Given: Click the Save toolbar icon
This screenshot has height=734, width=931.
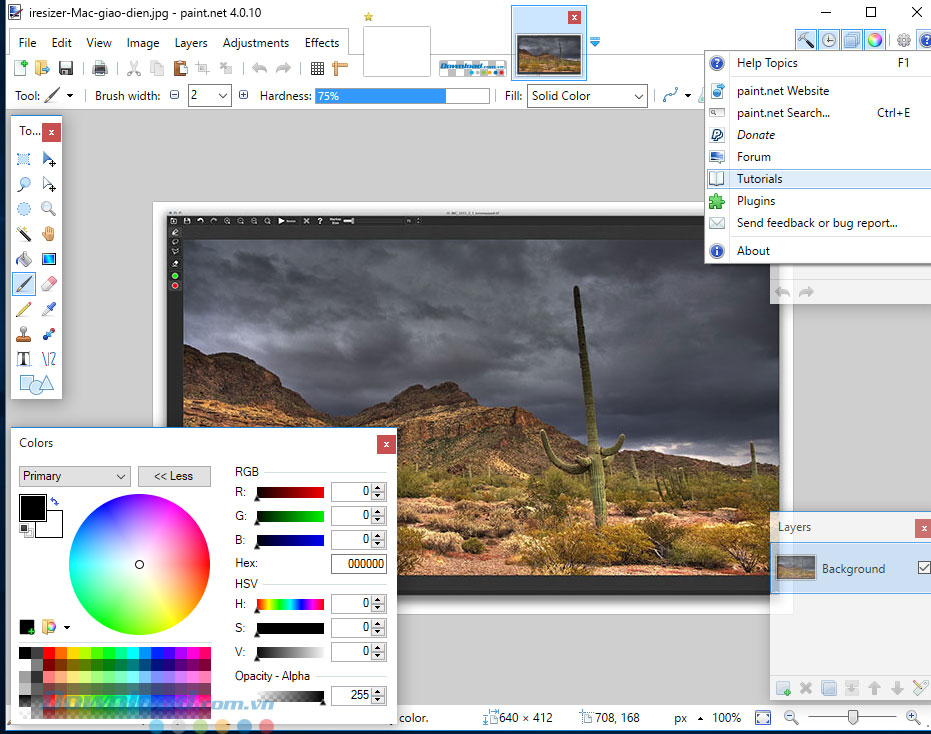Looking at the screenshot, I should pyautogui.click(x=66, y=68).
